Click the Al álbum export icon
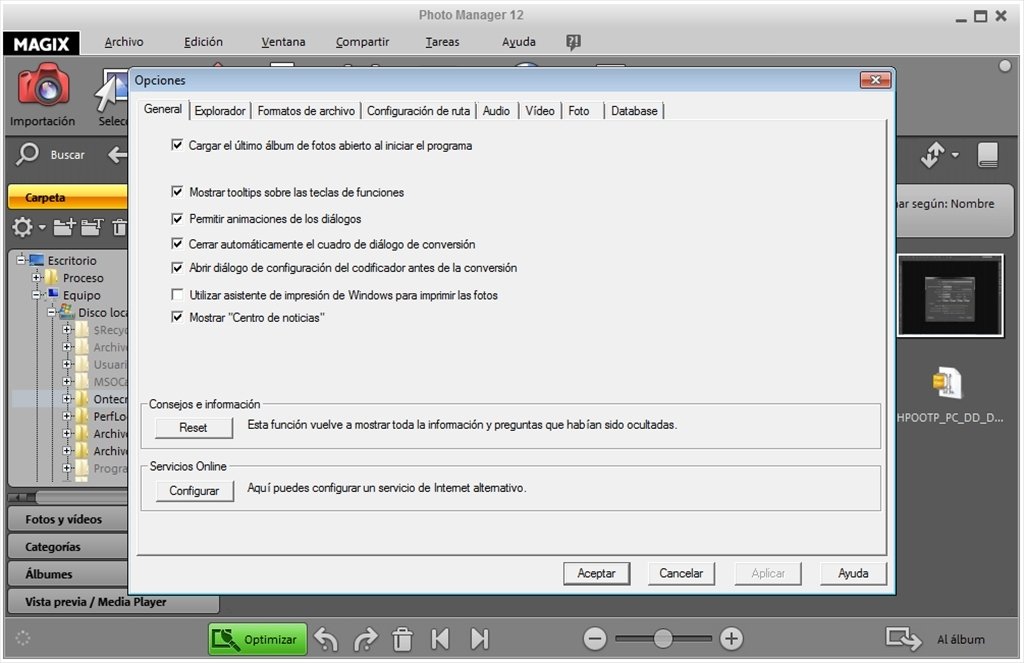This screenshot has width=1024, height=663. coord(903,638)
